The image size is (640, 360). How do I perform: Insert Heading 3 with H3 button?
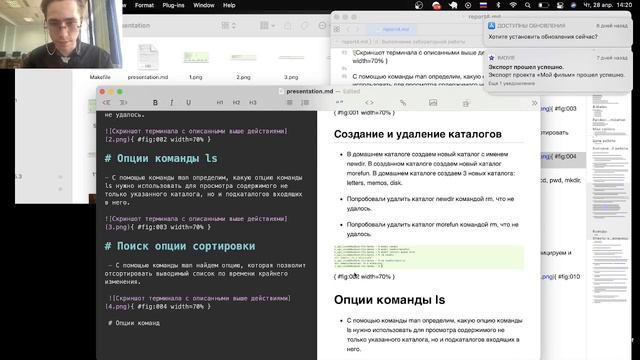click(x=253, y=103)
